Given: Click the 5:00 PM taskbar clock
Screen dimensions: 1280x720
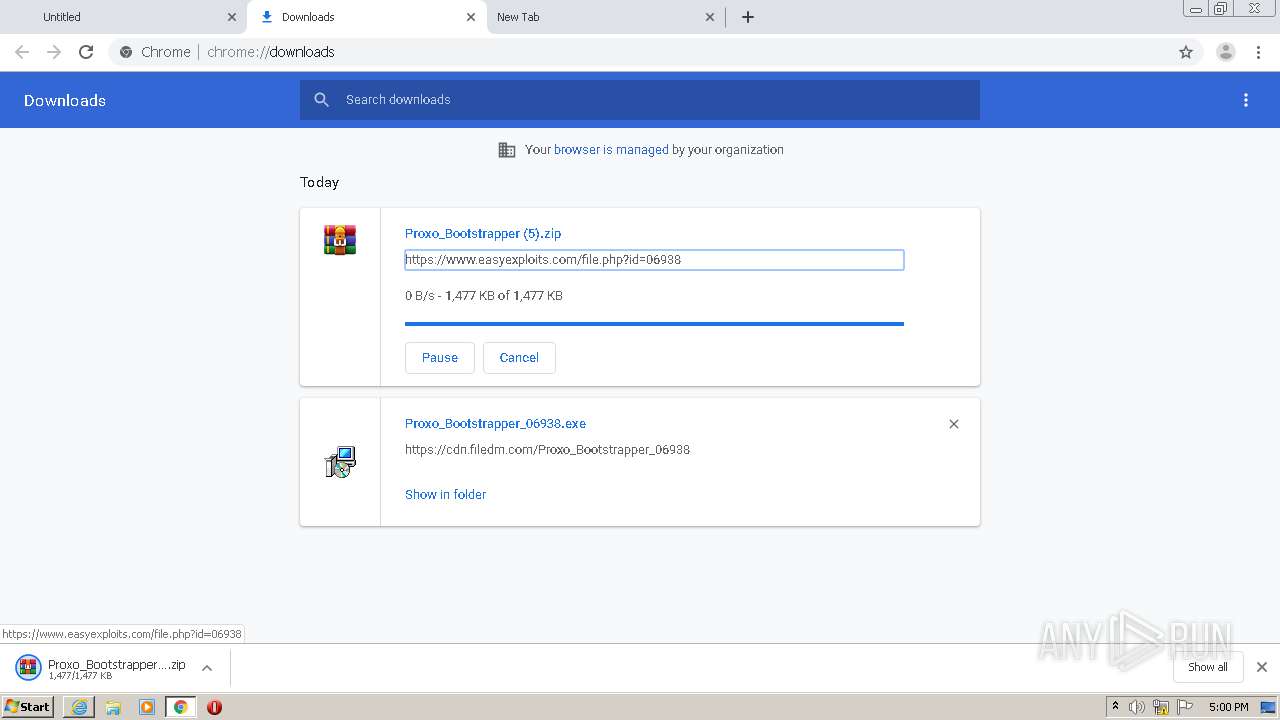Looking at the screenshot, I should [x=1228, y=707].
